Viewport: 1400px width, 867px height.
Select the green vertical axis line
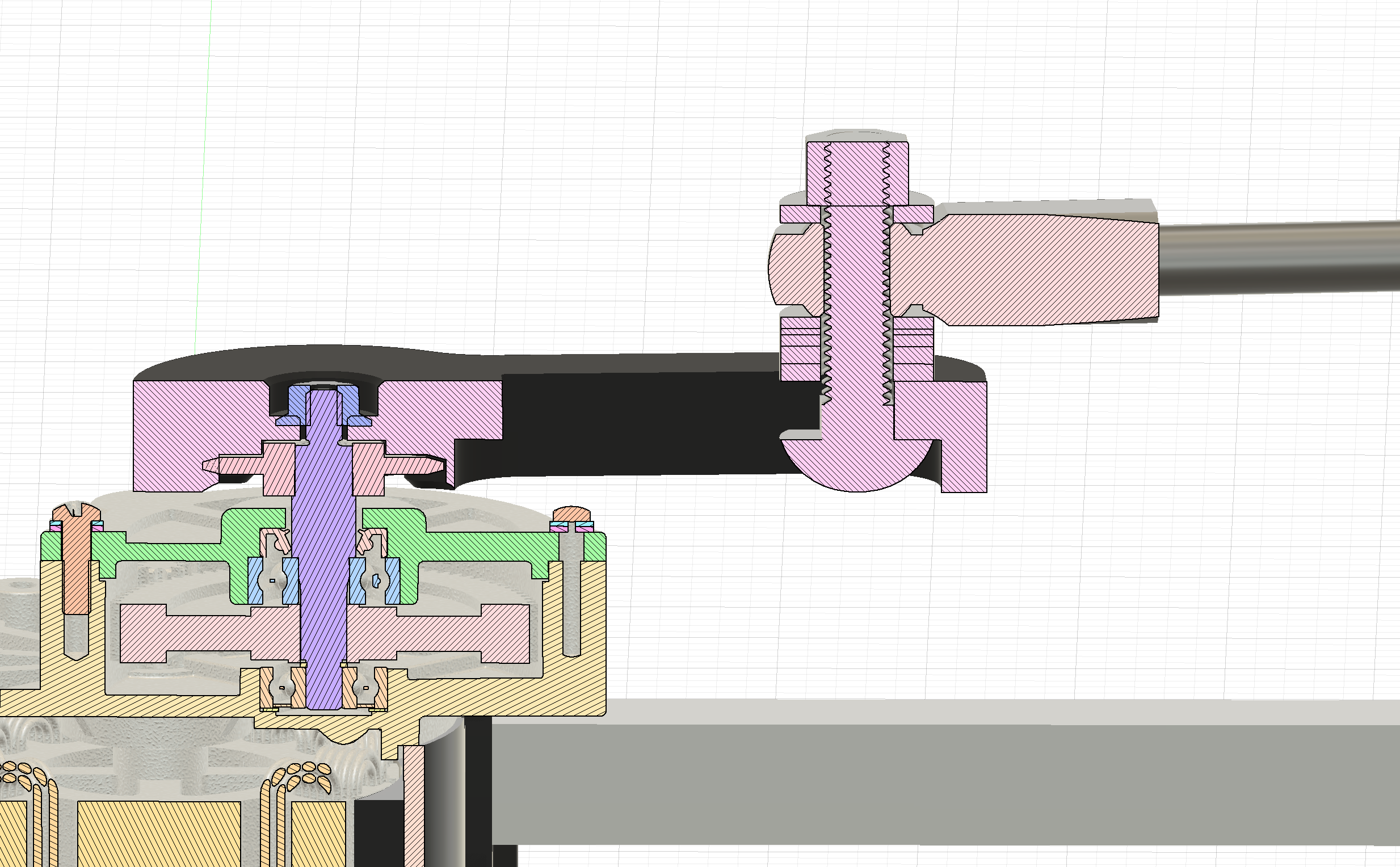(204, 172)
